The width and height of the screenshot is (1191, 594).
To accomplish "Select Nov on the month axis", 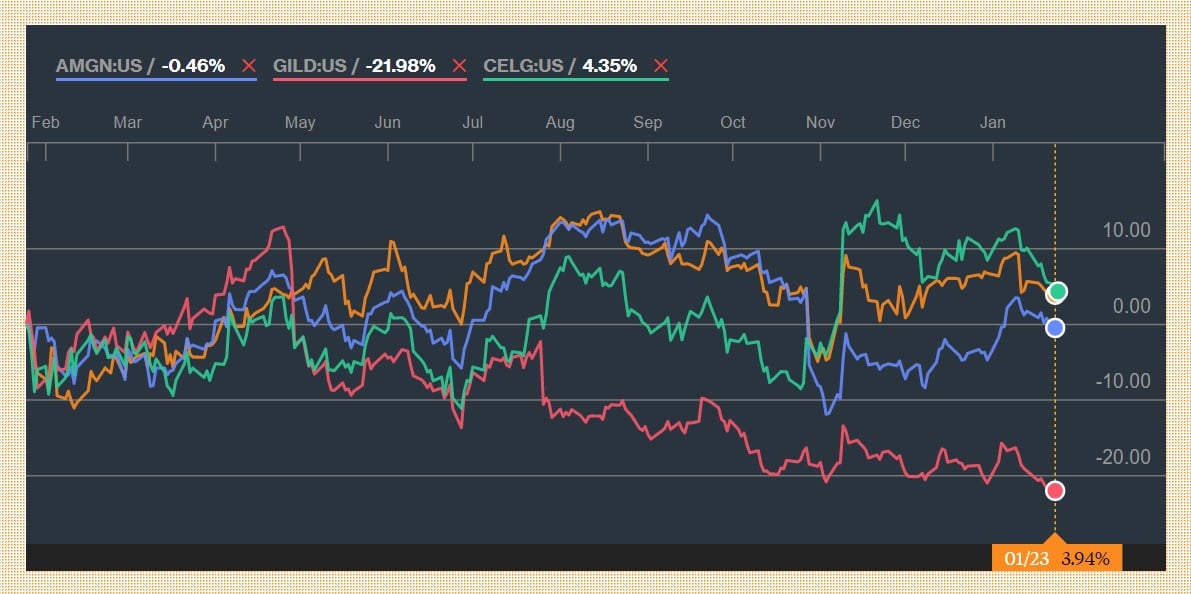I will [x=820, y=122].
